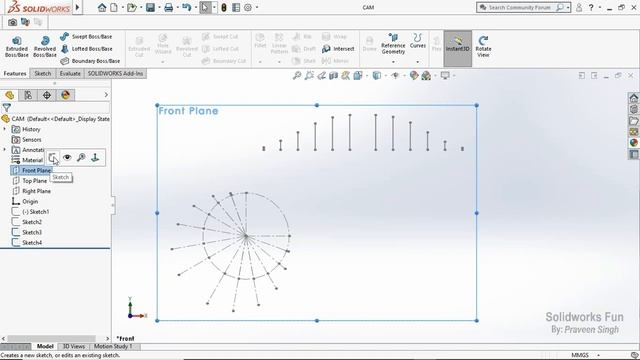Toggle Instant3D mode
The height and width of the screenshot is (360, 640).
click(x=458, y=48)
